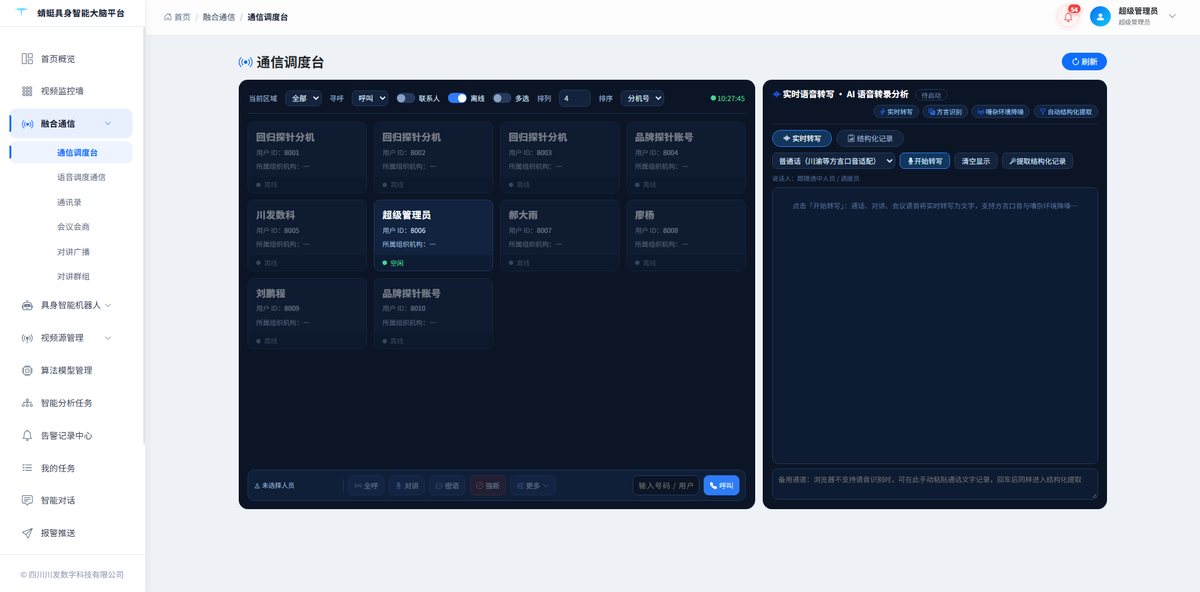
Task: Open the 排序 分机号 dropdown
Action: (641, 98)
